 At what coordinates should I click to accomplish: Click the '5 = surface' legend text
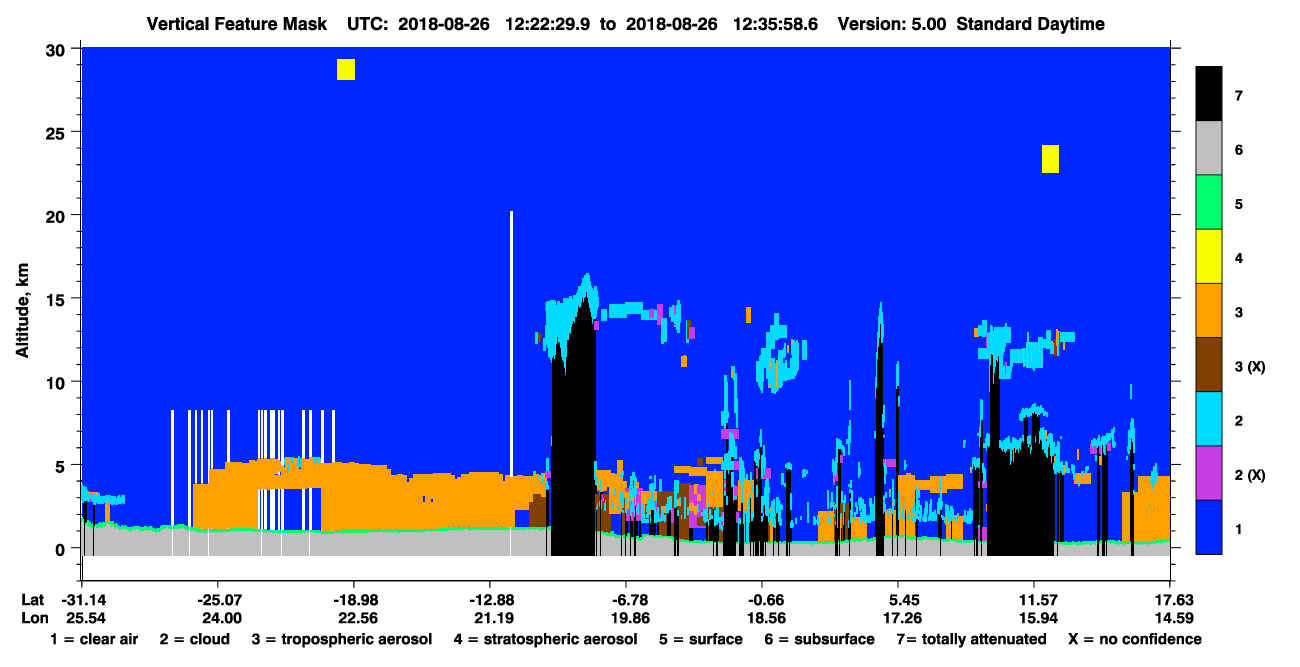pyautogui.click(x=701, y=639)
